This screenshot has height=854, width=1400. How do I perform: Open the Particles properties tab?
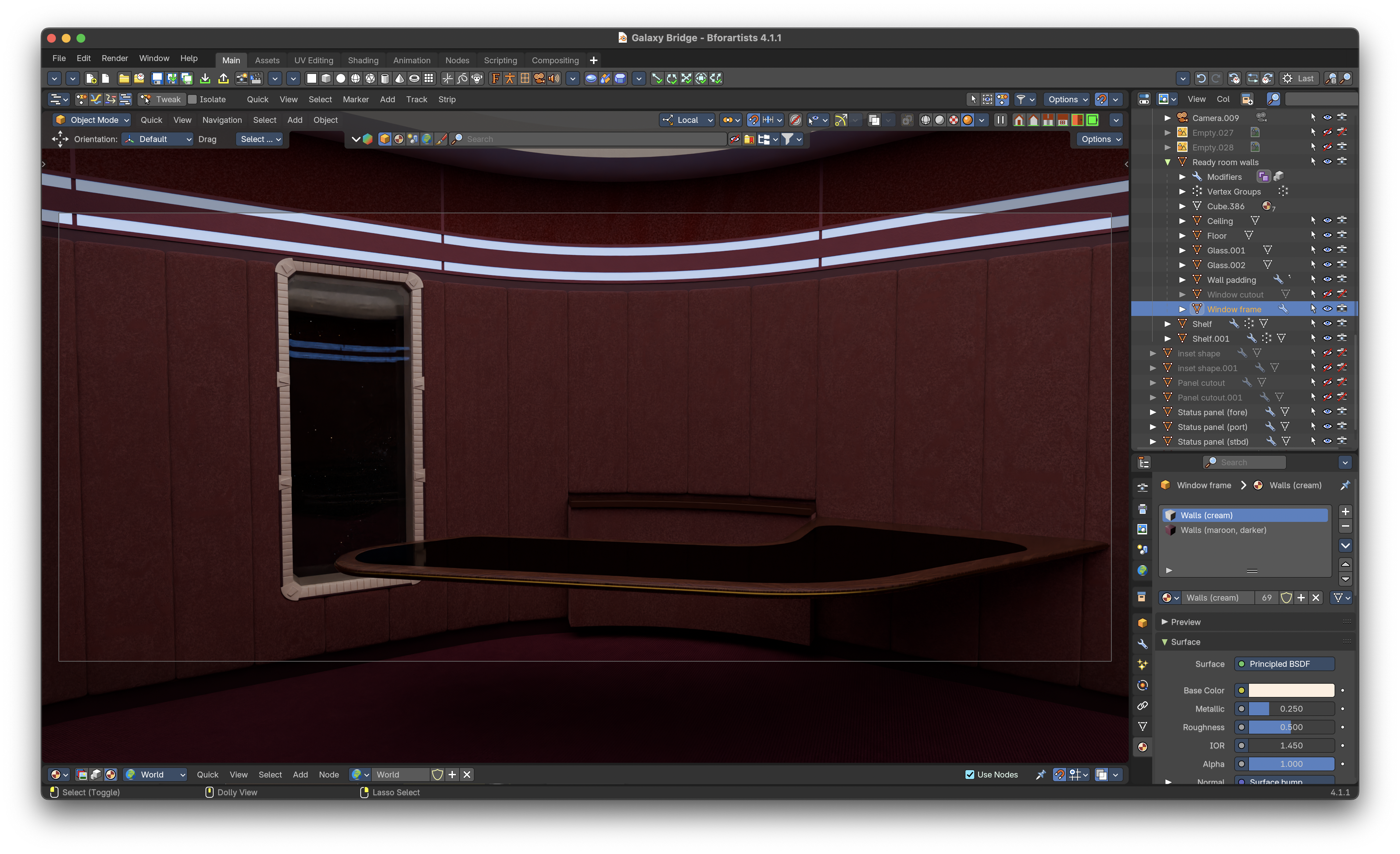pos(1142,664)
